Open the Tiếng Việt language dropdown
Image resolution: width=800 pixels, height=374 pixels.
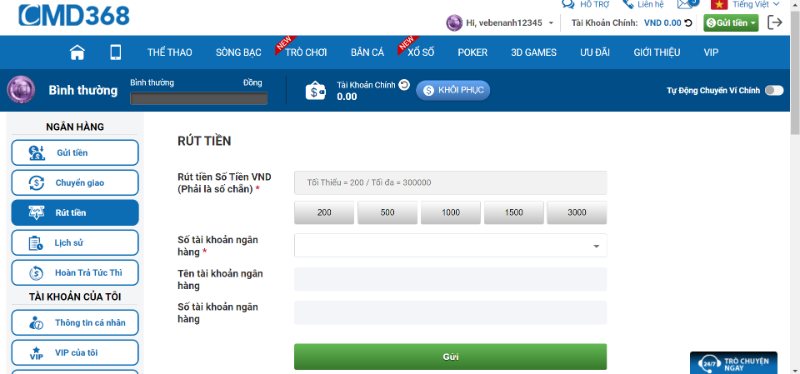coord(756,4)
